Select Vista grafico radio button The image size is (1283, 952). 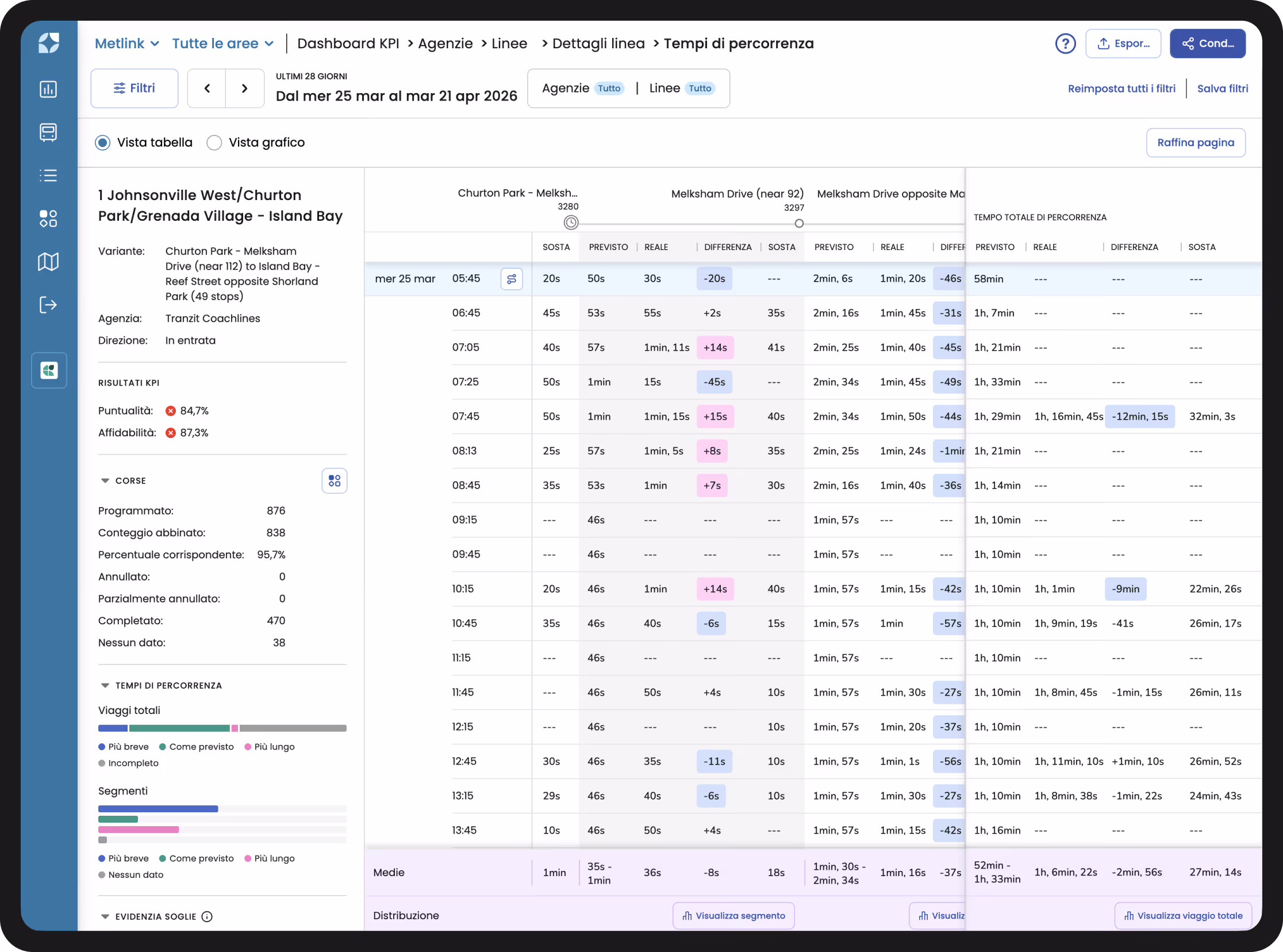click(214, 143)
